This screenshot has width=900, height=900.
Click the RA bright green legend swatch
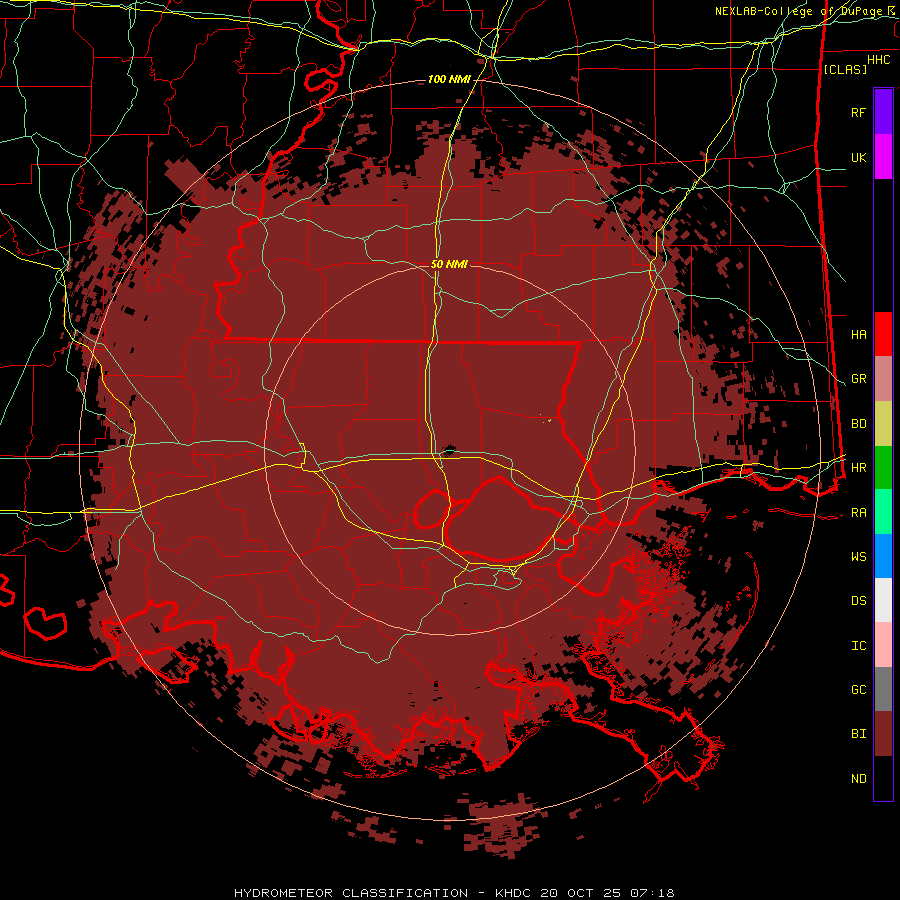(x=883, y=512)
